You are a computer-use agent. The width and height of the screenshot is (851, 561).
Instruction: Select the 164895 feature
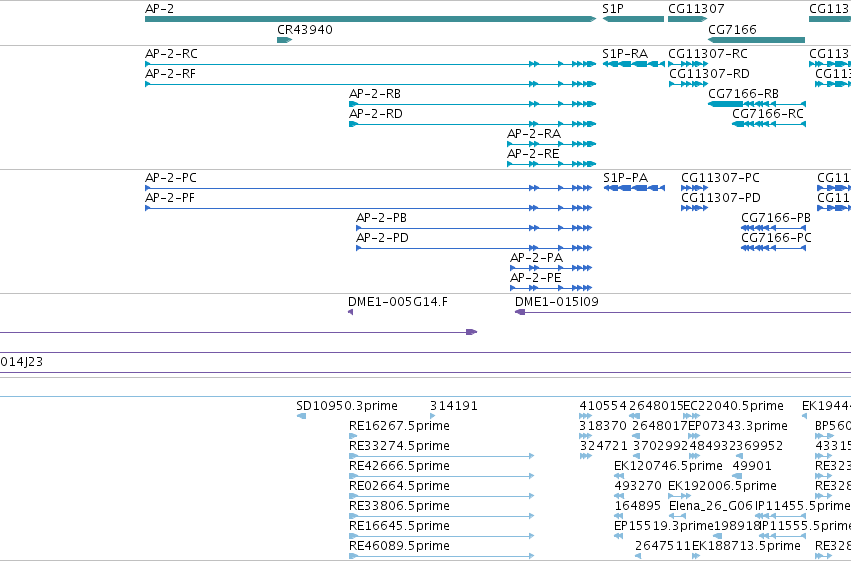click(x=619, y=516)
